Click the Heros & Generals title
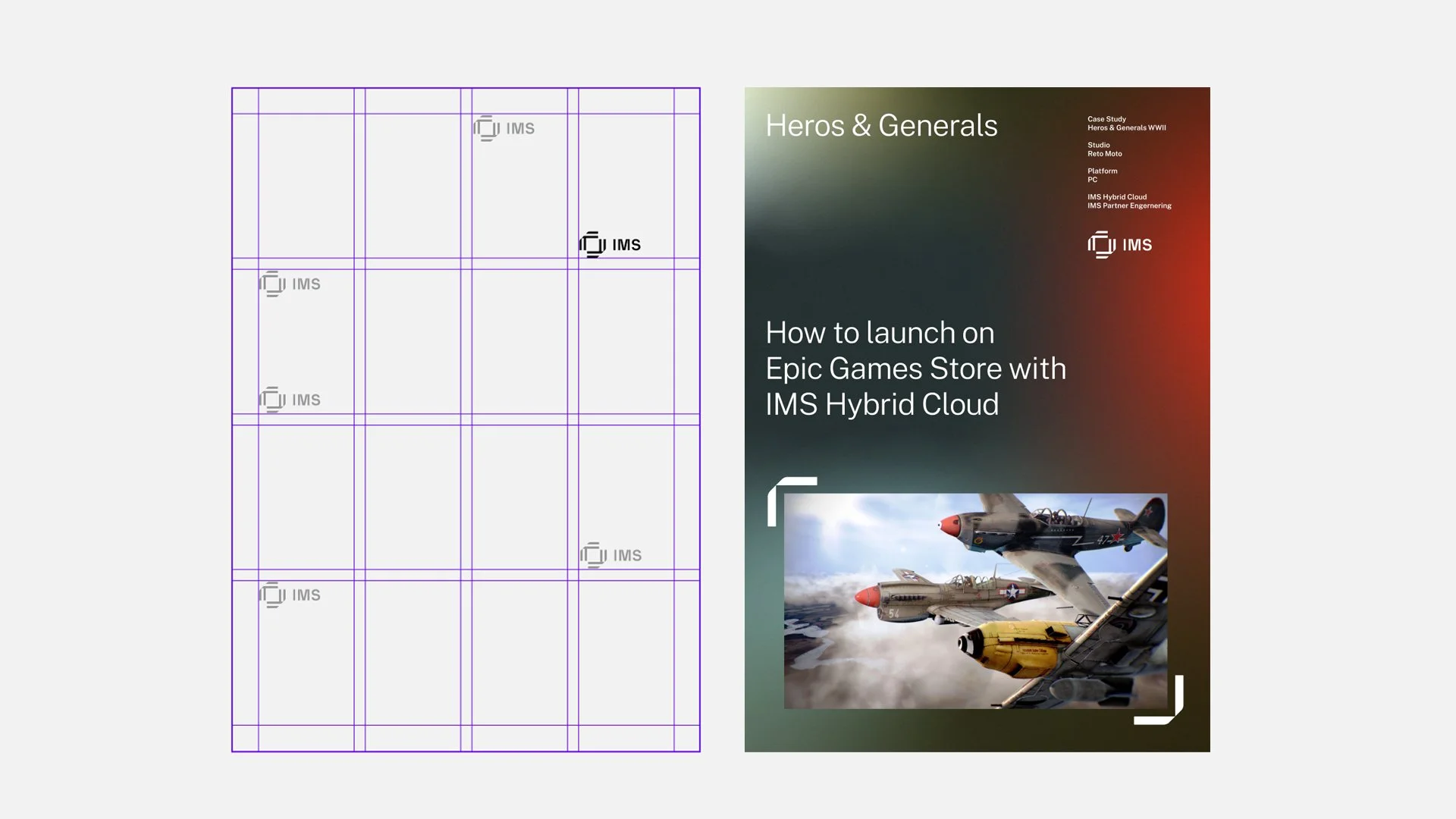Screen dimensions: 1456x819 [881, 126]
